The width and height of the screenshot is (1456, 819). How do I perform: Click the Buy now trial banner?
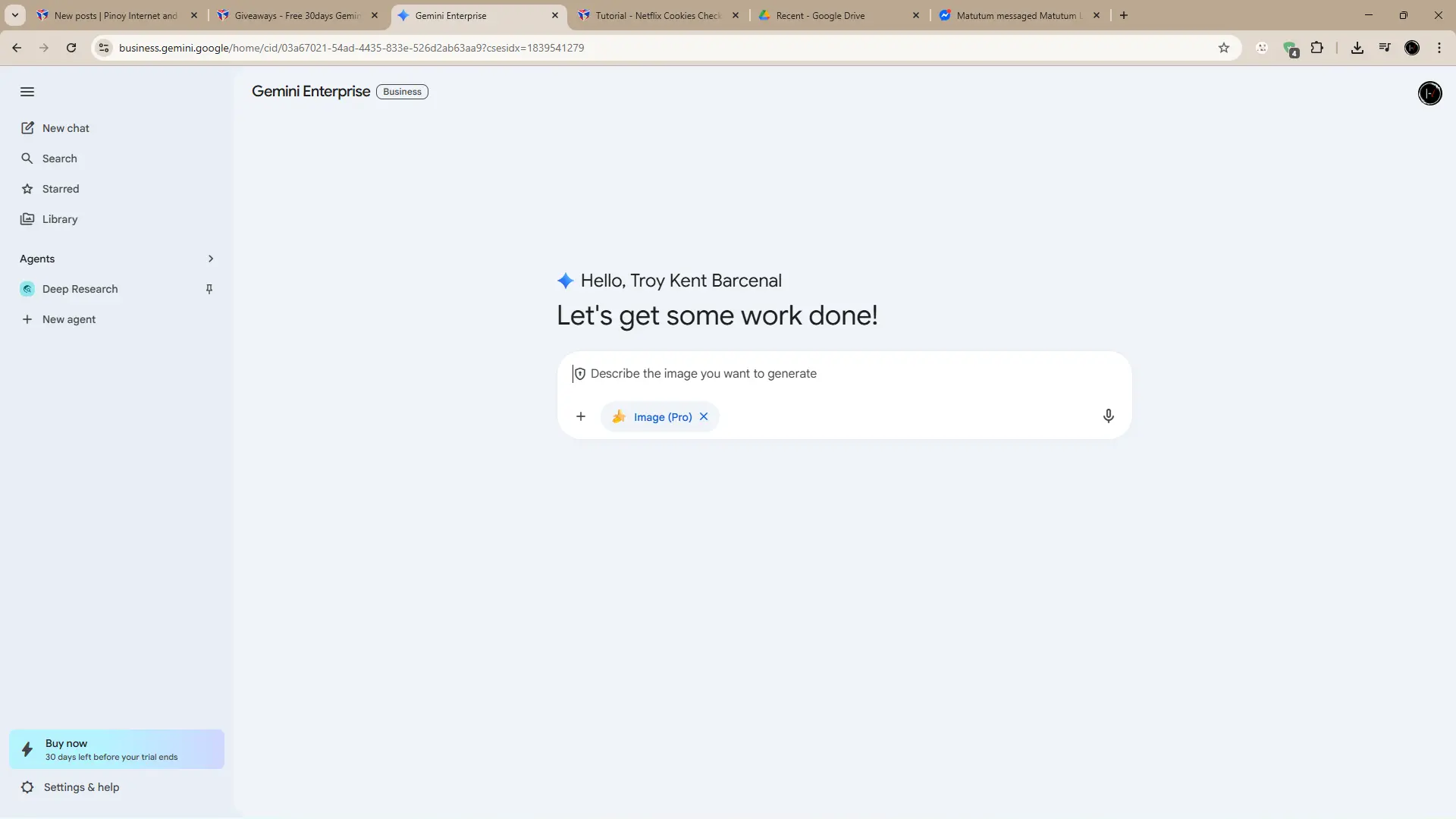tap(117, 749)
